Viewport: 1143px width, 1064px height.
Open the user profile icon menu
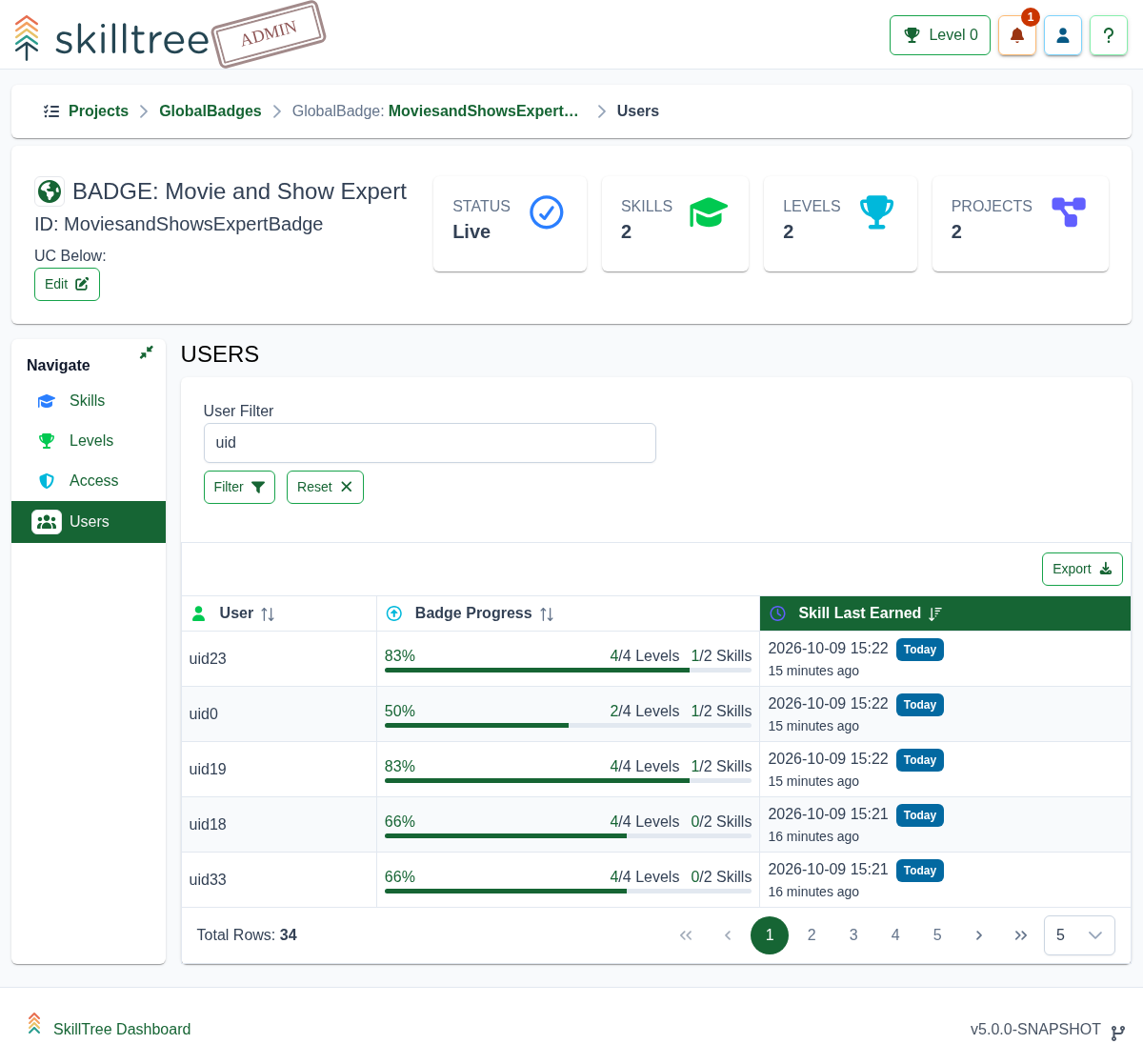[x=1063, y=35]
